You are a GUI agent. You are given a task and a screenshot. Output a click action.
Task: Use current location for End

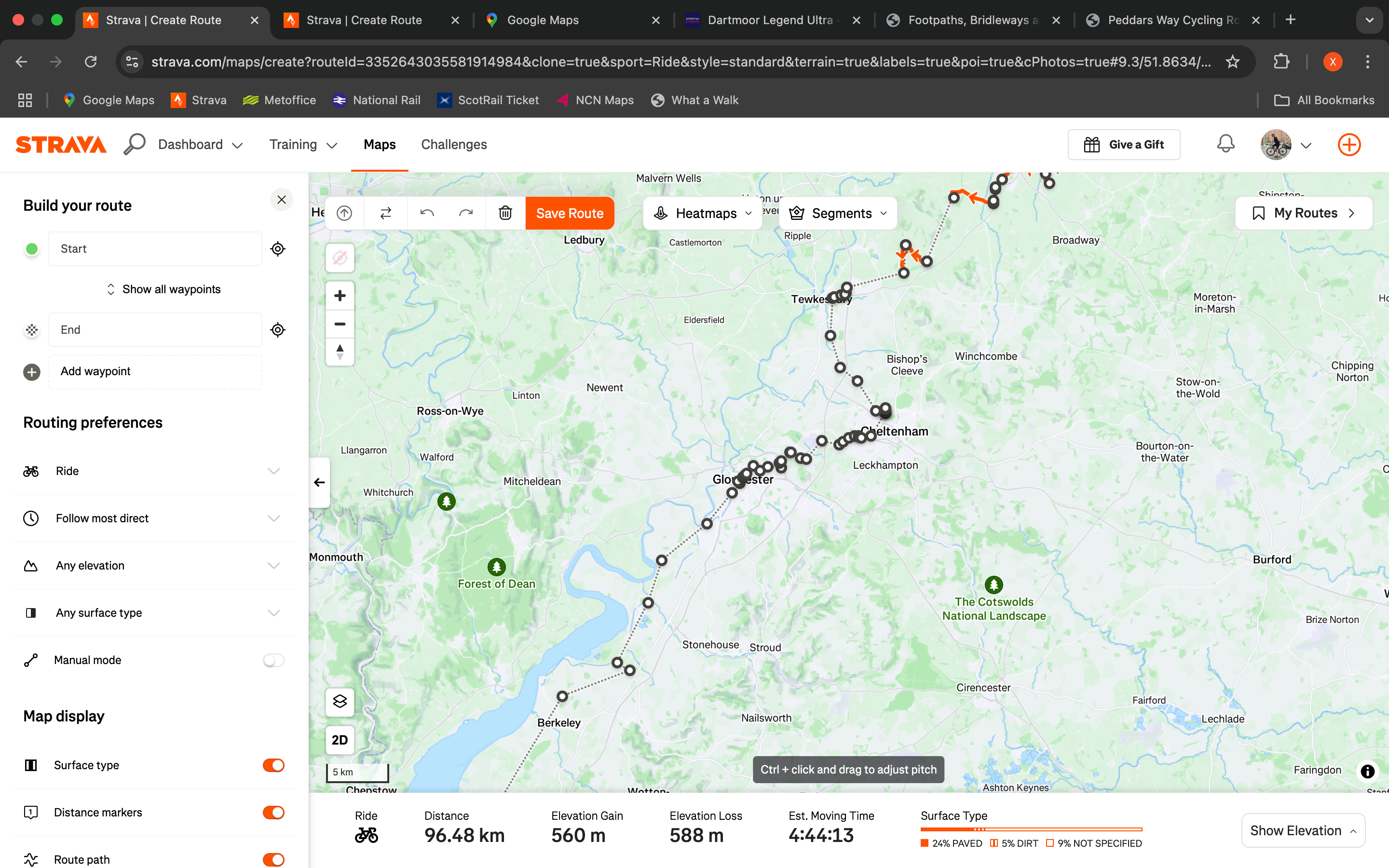[x=278, y=329]
